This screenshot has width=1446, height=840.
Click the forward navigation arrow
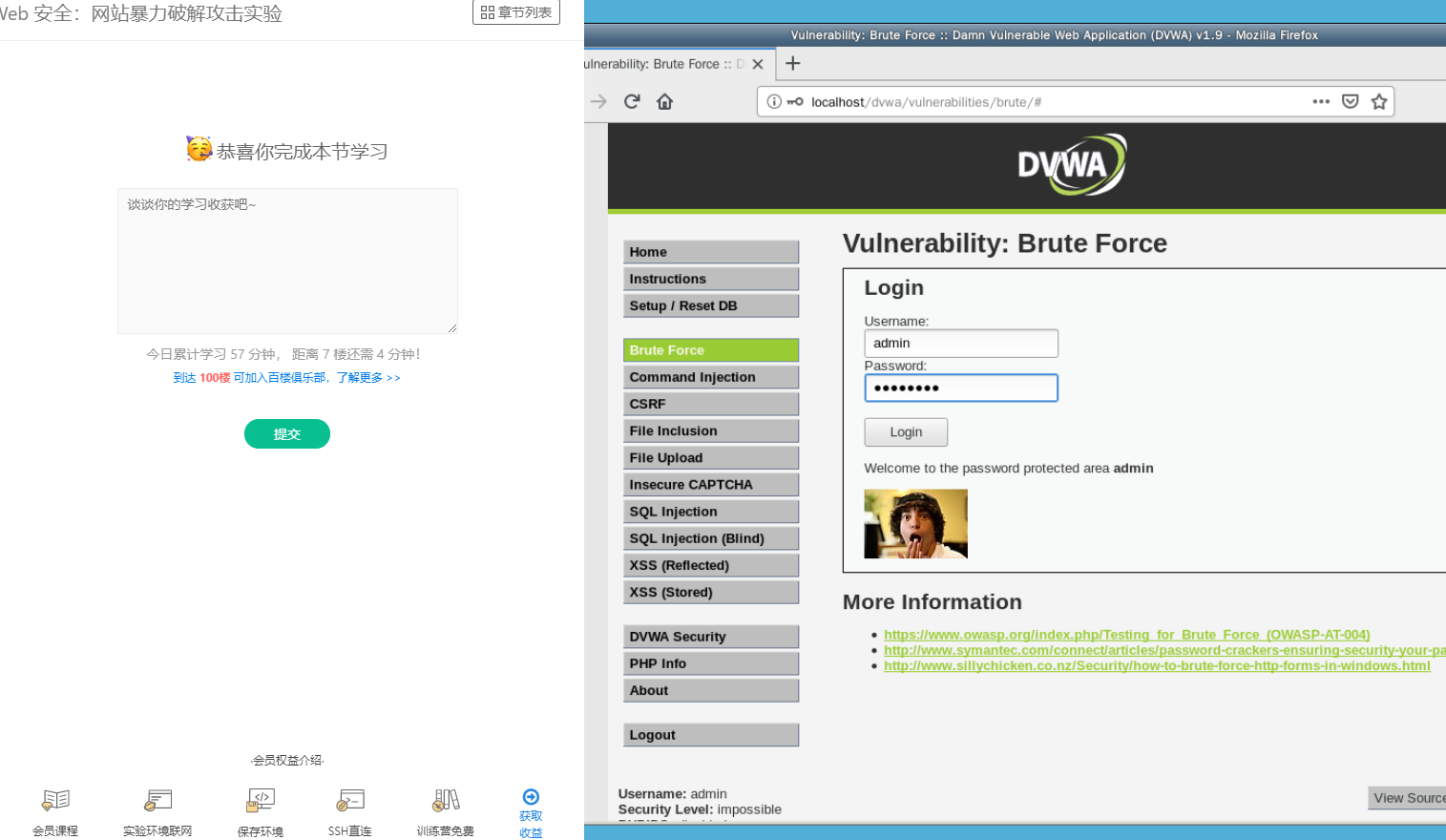pos(598,101)
